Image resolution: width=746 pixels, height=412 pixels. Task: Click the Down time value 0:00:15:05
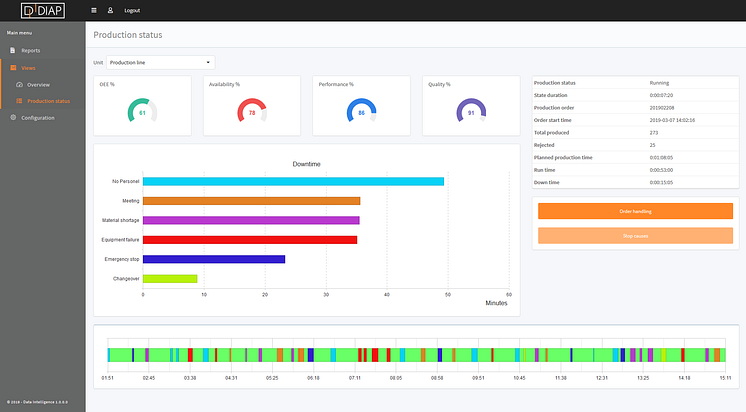[x=661, y=182]
